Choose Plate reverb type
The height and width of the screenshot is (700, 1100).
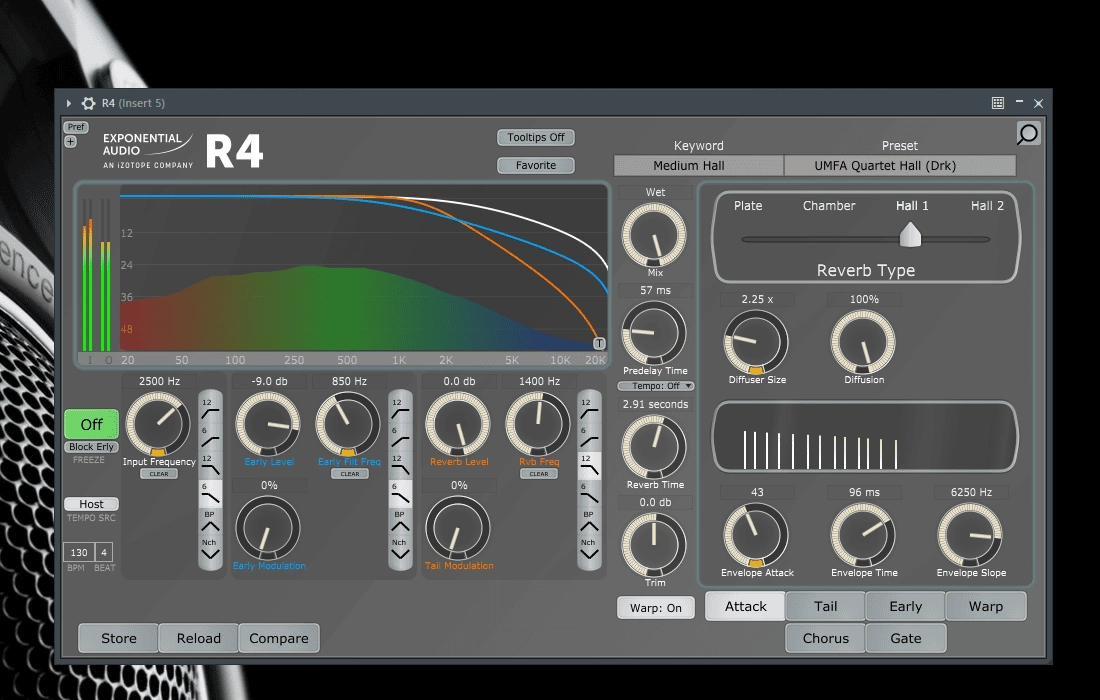click(x=748, y=206)
